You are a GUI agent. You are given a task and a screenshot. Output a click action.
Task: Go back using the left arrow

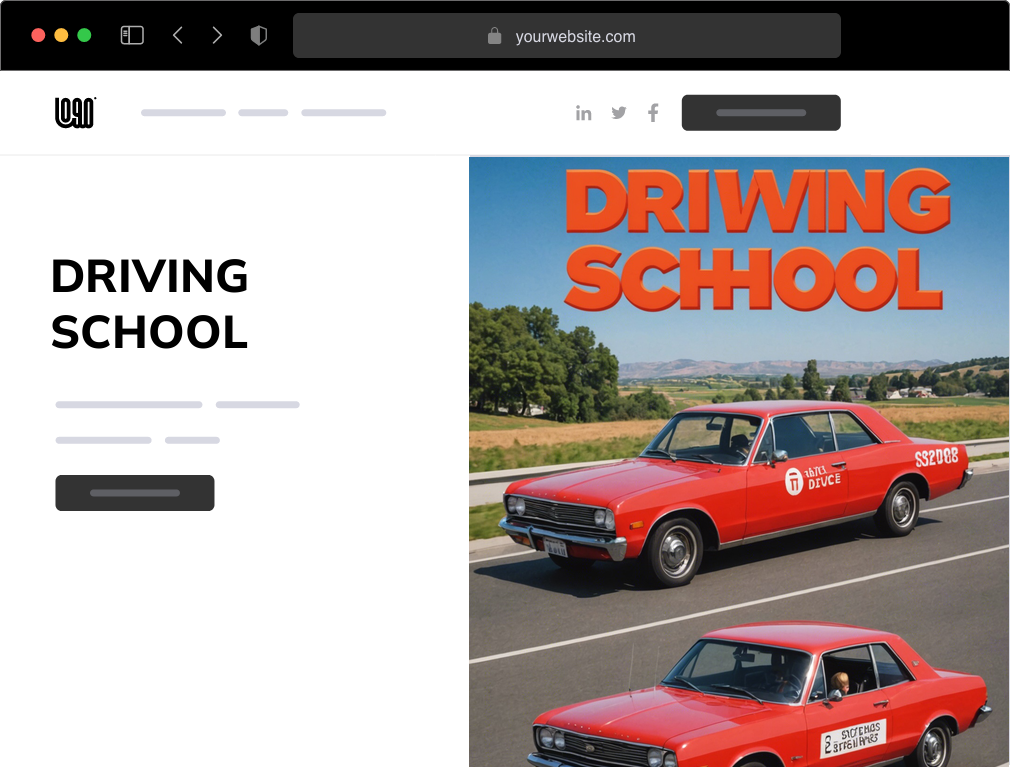178,36
